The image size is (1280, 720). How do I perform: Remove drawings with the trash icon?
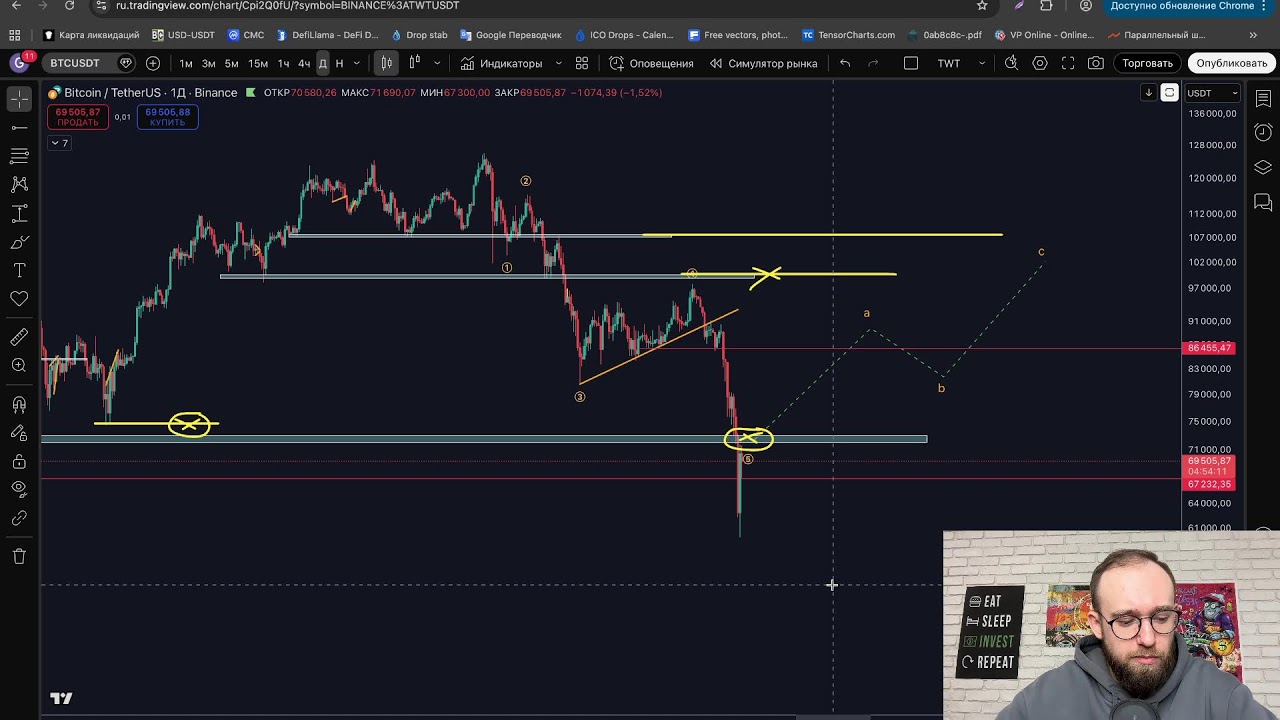(19, 556)
